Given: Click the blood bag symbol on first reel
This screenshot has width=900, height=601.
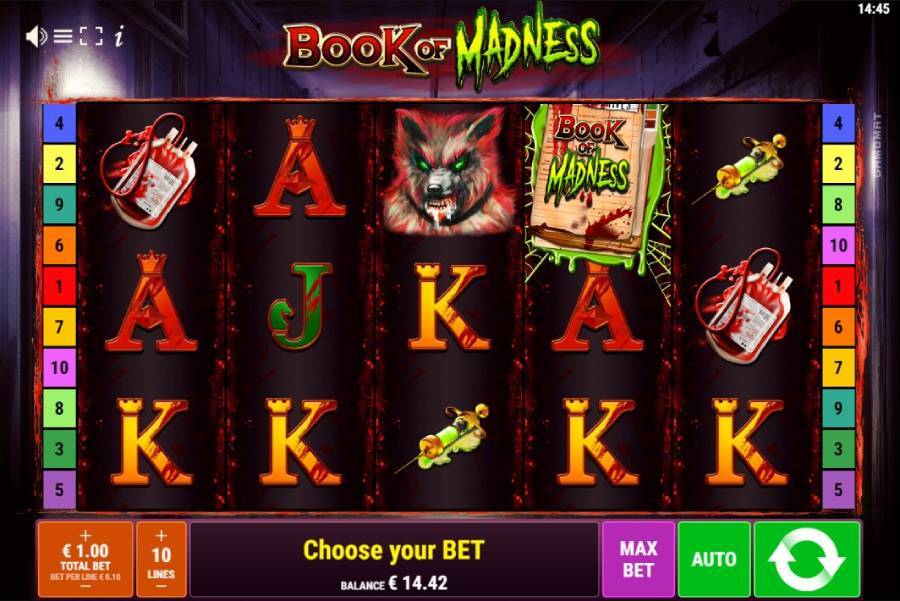Looking at the screenshot, I should click(x=148, y=170).
